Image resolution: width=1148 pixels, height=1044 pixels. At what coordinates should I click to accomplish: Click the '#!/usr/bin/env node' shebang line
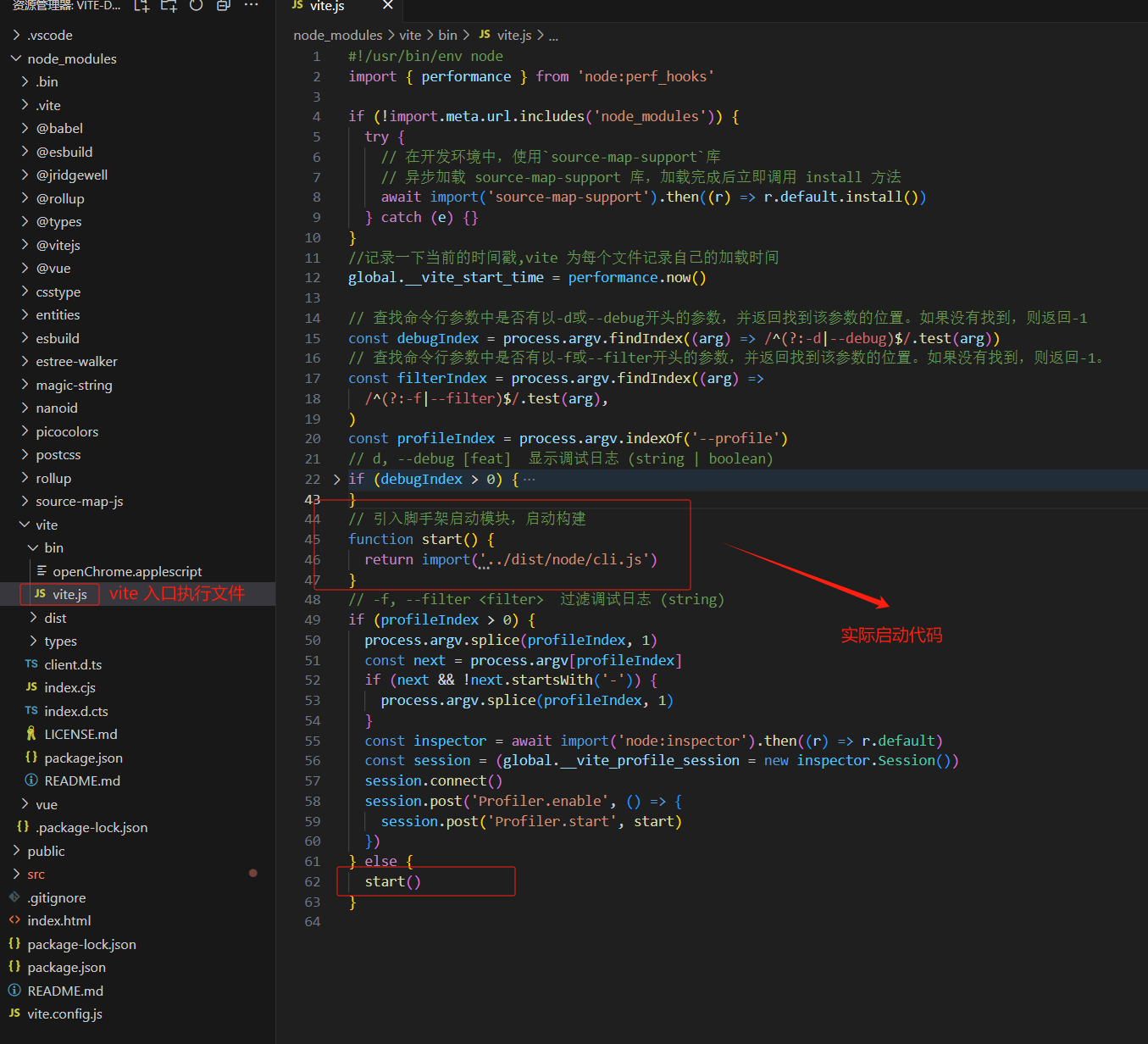(425, 56)
